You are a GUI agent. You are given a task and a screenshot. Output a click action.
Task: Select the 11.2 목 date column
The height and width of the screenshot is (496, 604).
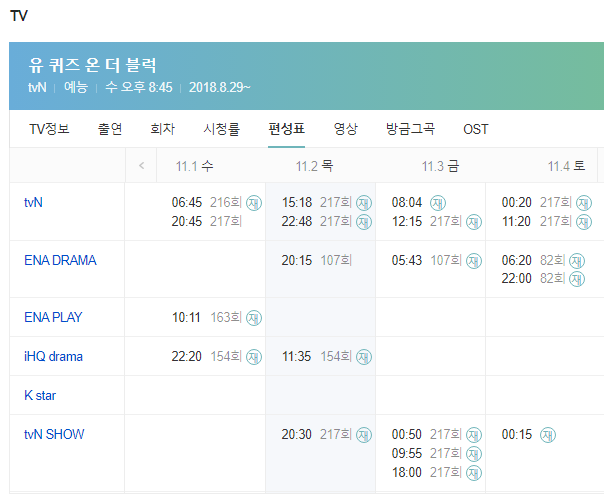coord(314,166)
